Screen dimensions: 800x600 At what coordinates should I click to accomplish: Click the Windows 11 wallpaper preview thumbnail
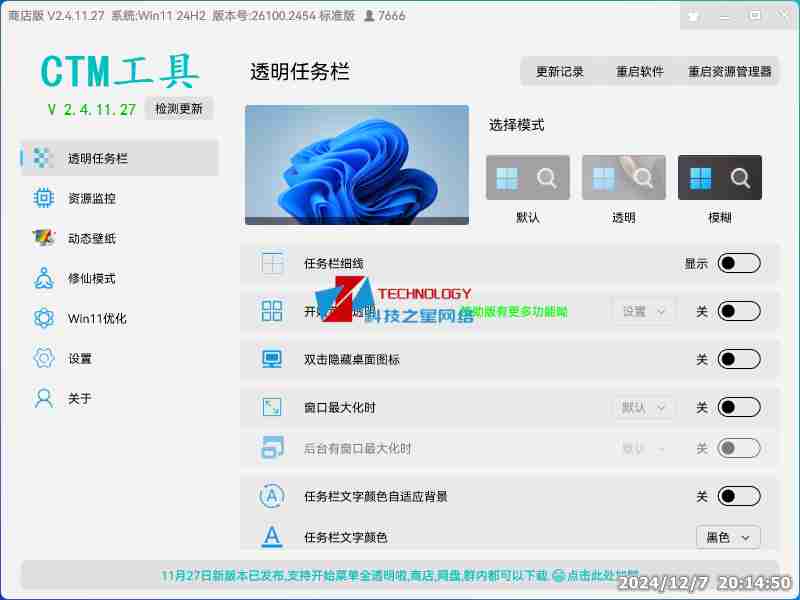[x=357, y=165]
